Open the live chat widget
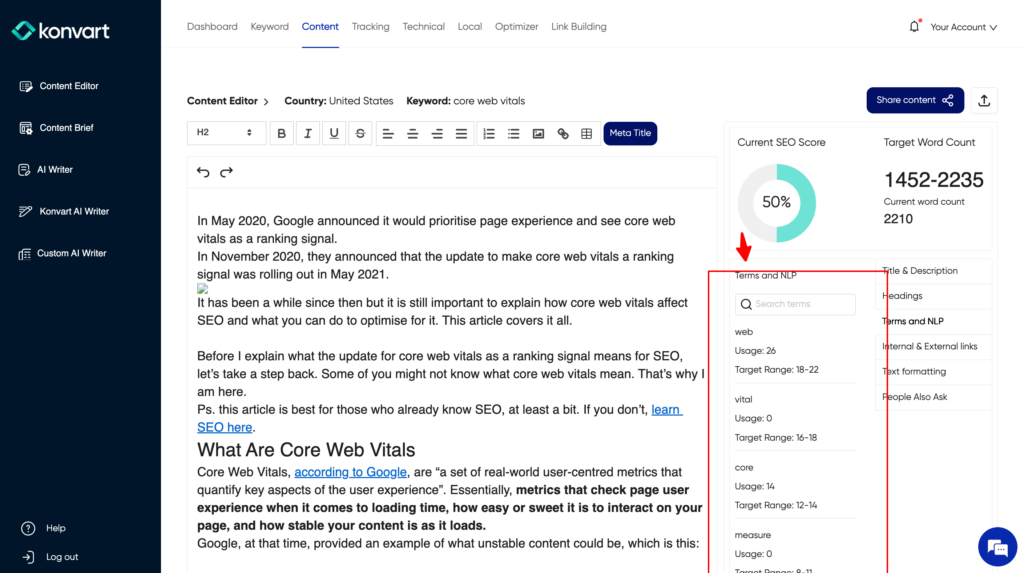The width and height of the screenshot is (1024, 573). 996,546
